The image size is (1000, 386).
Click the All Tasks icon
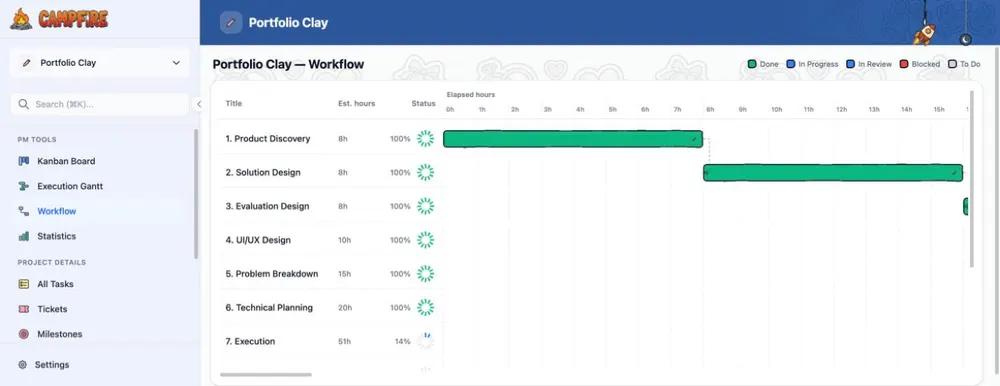[x=24, y=284]
